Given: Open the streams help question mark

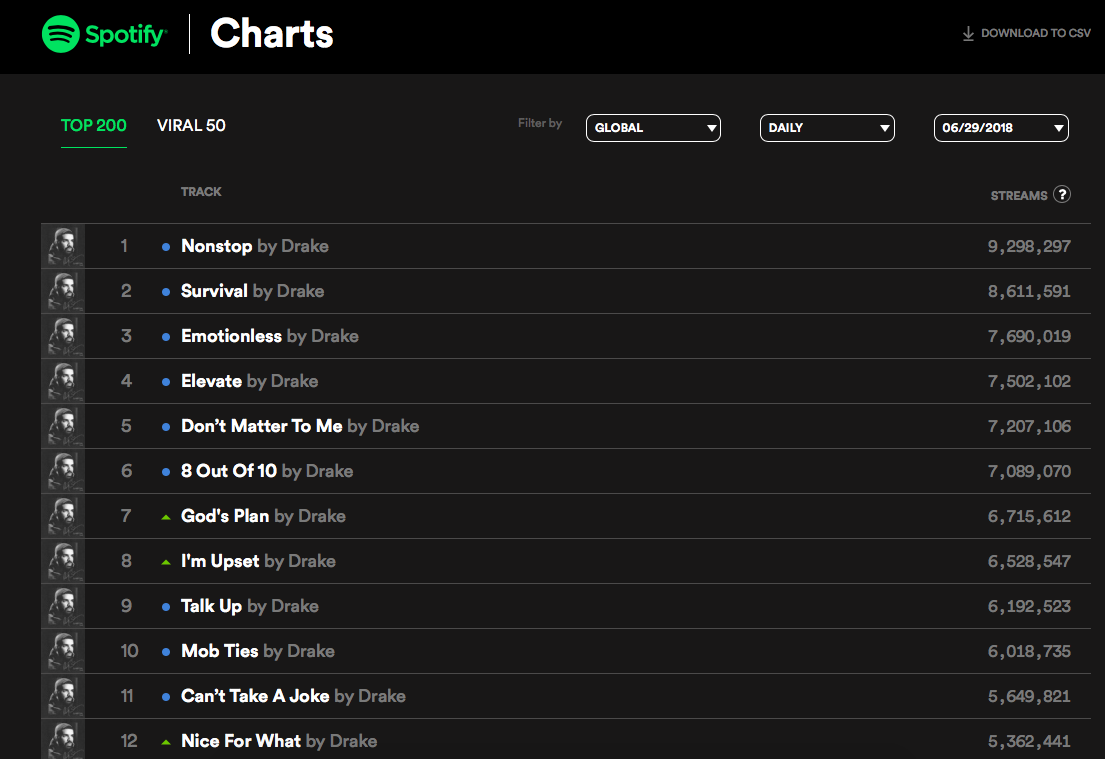Looking at the screenshot, I should click(x=1062, y=195).
